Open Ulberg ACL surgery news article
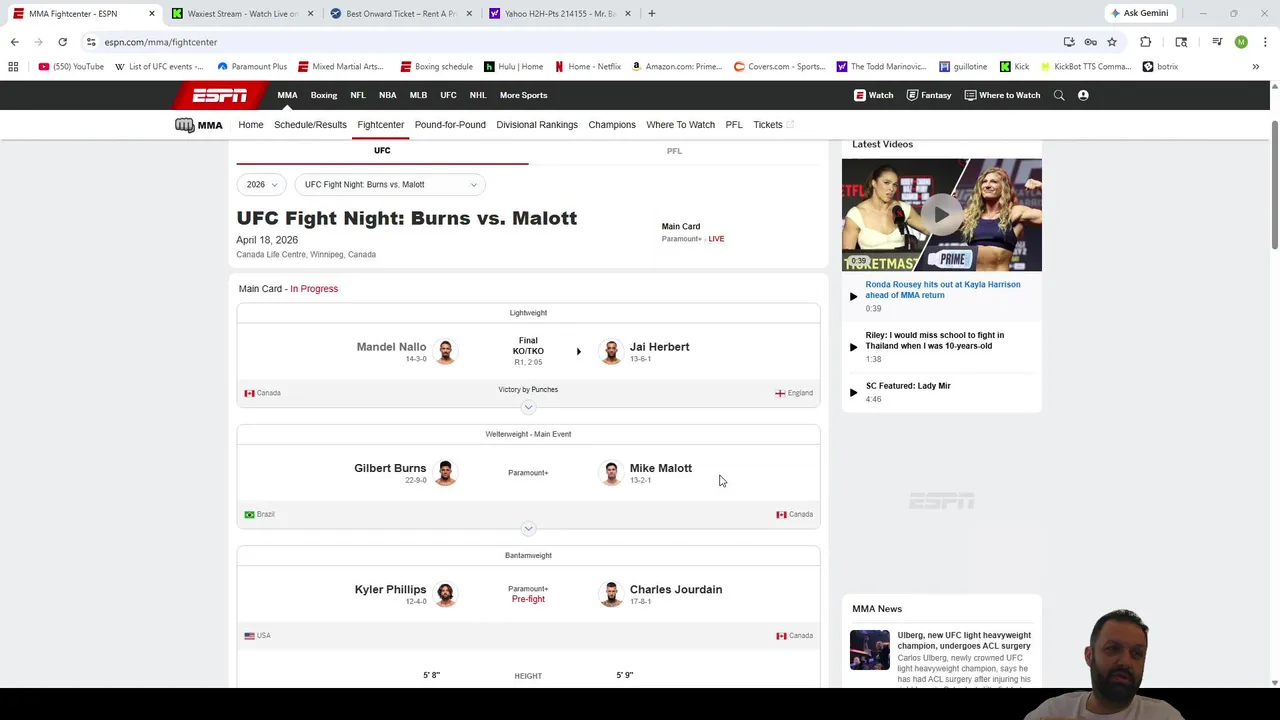 point(964,640)
